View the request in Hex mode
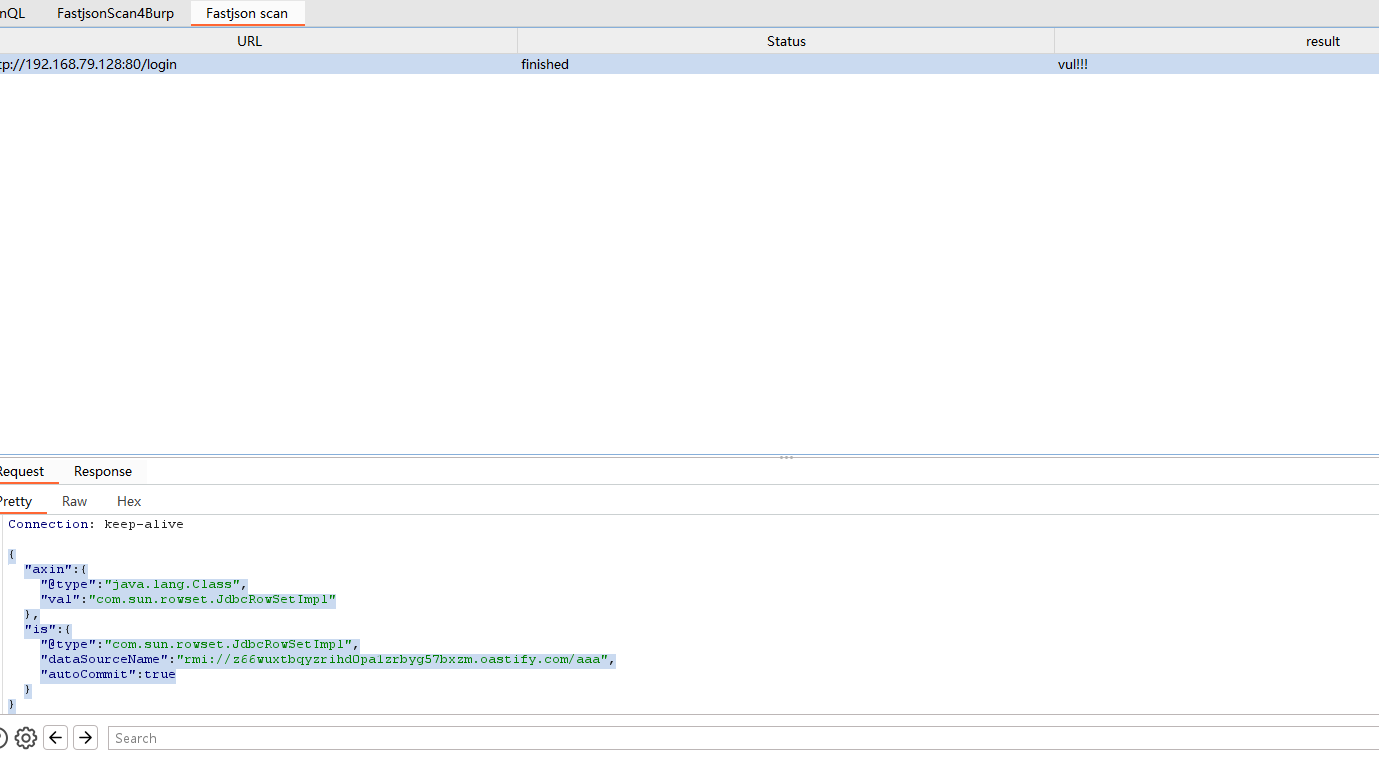1379x758 pixels. (128, 501)
